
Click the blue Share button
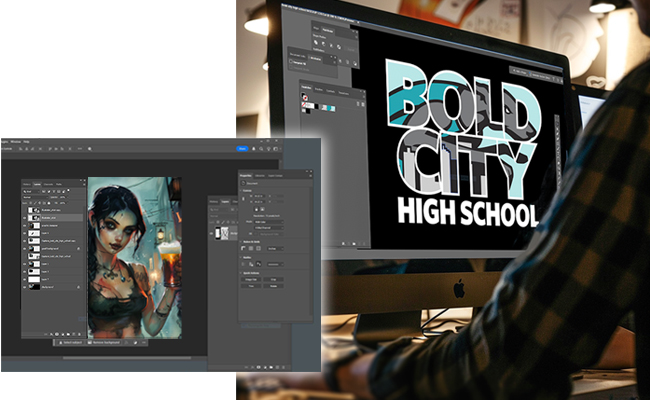(242, 149)
